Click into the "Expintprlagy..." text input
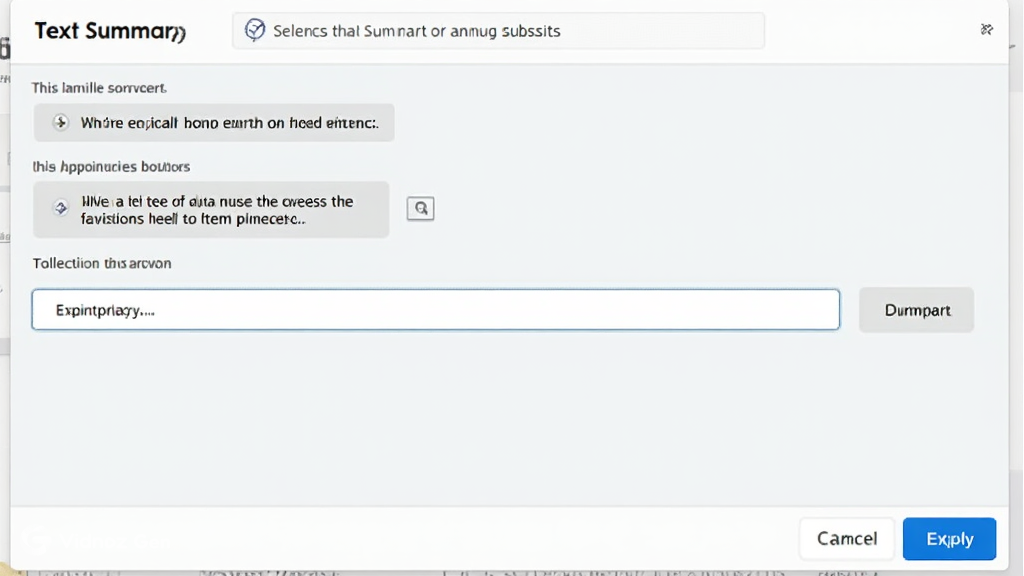Image resolution: width=1024 pixels, height=576 pixels. (x=435, y=310)
